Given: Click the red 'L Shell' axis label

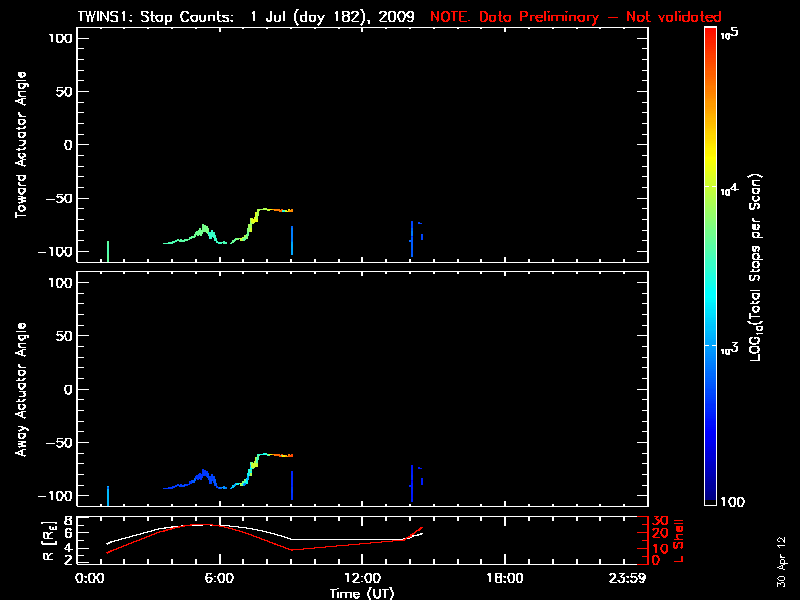Looking at the screenshot, I should coord(681,540).
